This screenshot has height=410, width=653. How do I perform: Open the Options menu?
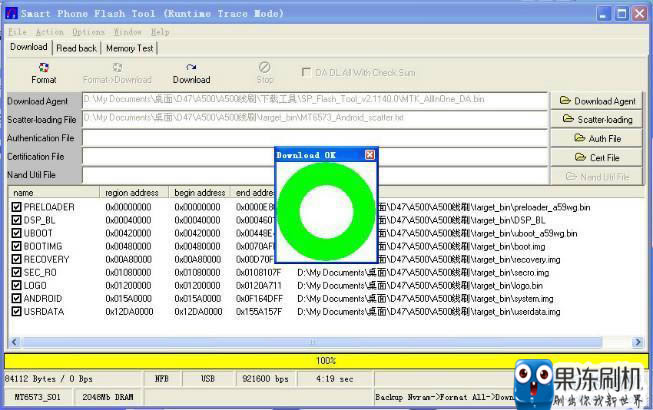point(88,32)
